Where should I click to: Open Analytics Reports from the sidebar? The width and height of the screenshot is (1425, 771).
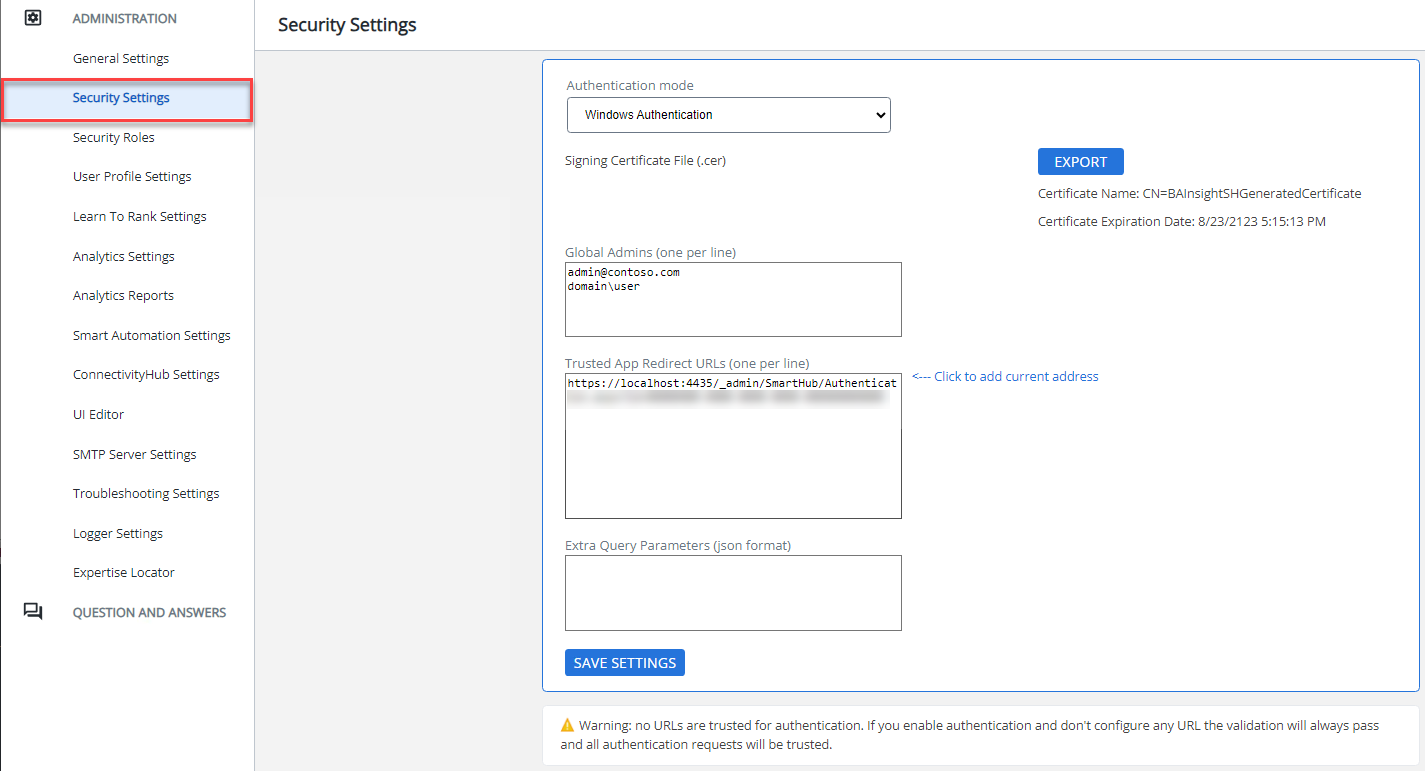tap(123, 295)
